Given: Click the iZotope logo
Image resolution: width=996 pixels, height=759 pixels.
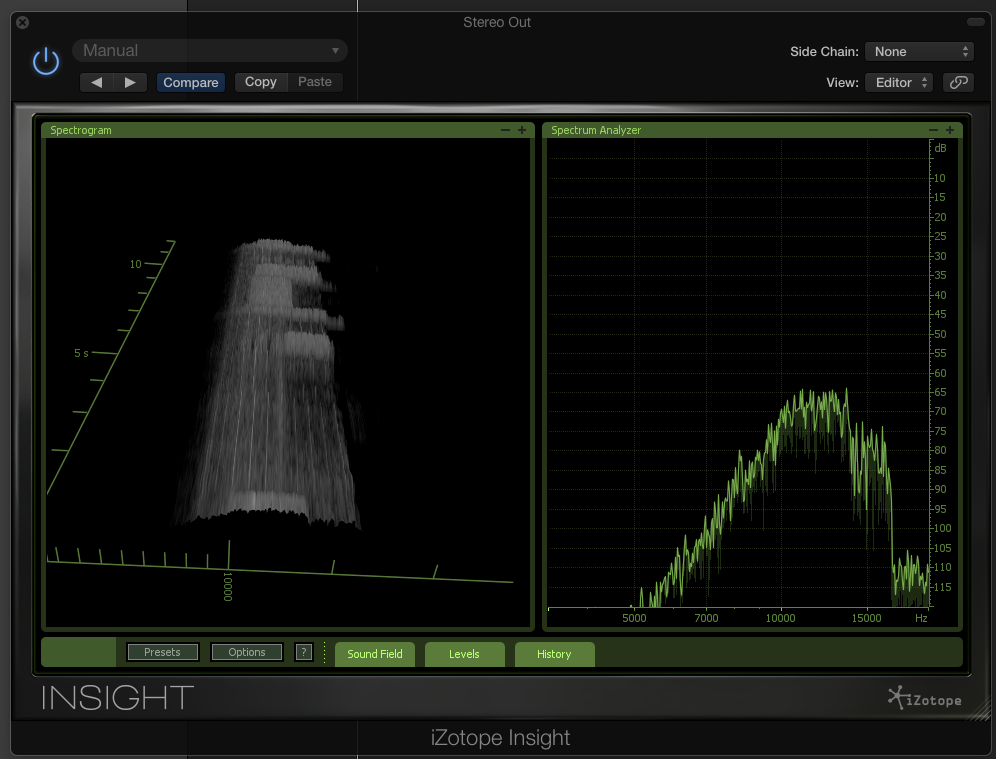Looking at the screenshot, I should tap(925, 698).
